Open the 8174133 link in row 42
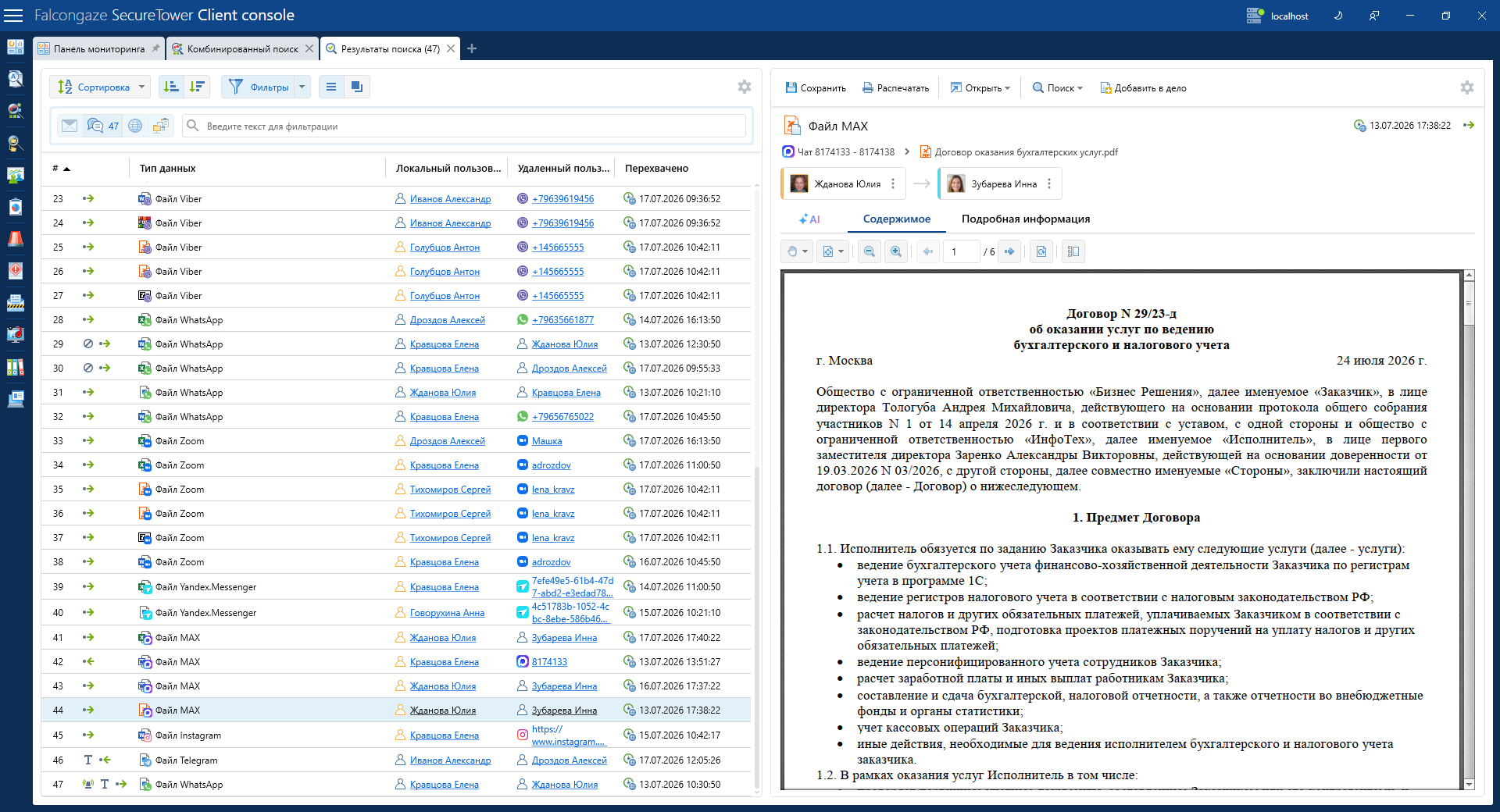 (549, 662)
